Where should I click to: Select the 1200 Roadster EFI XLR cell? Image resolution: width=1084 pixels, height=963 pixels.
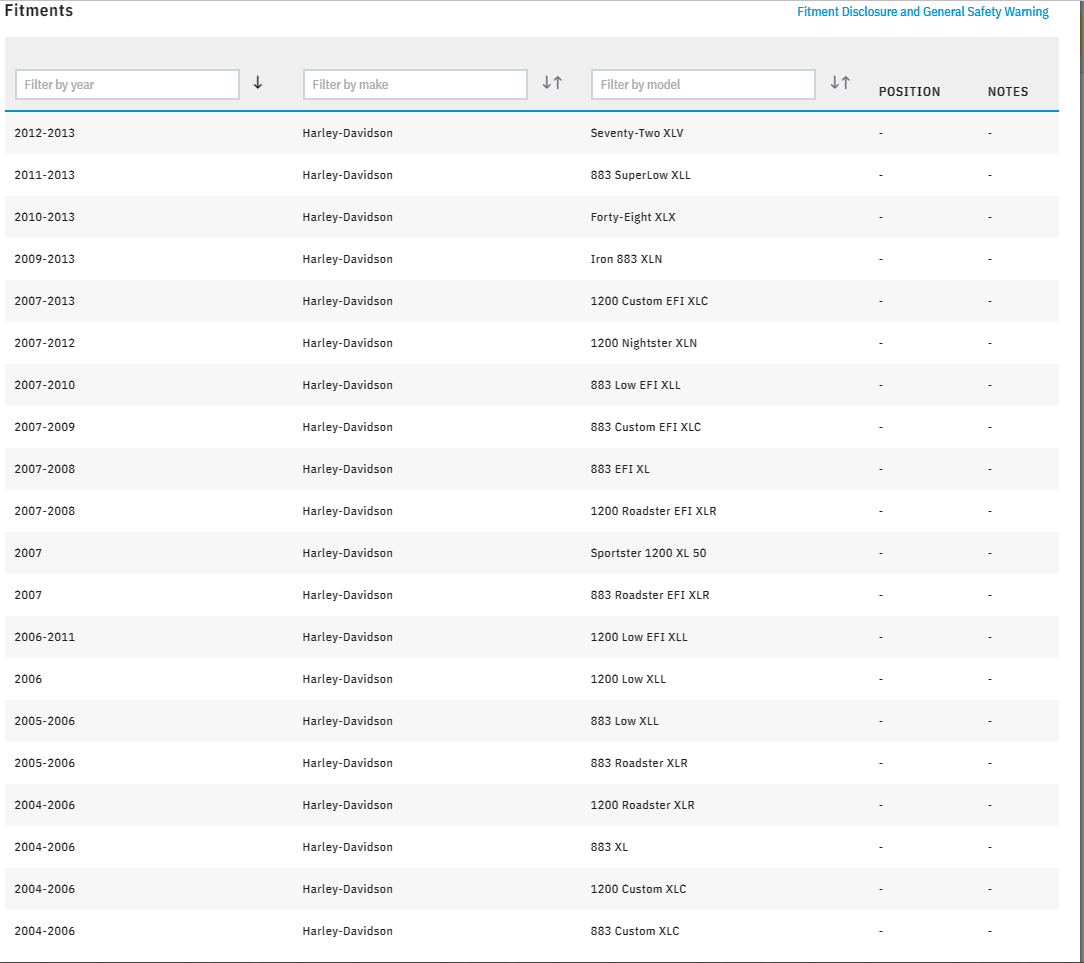tap(653, 511)
